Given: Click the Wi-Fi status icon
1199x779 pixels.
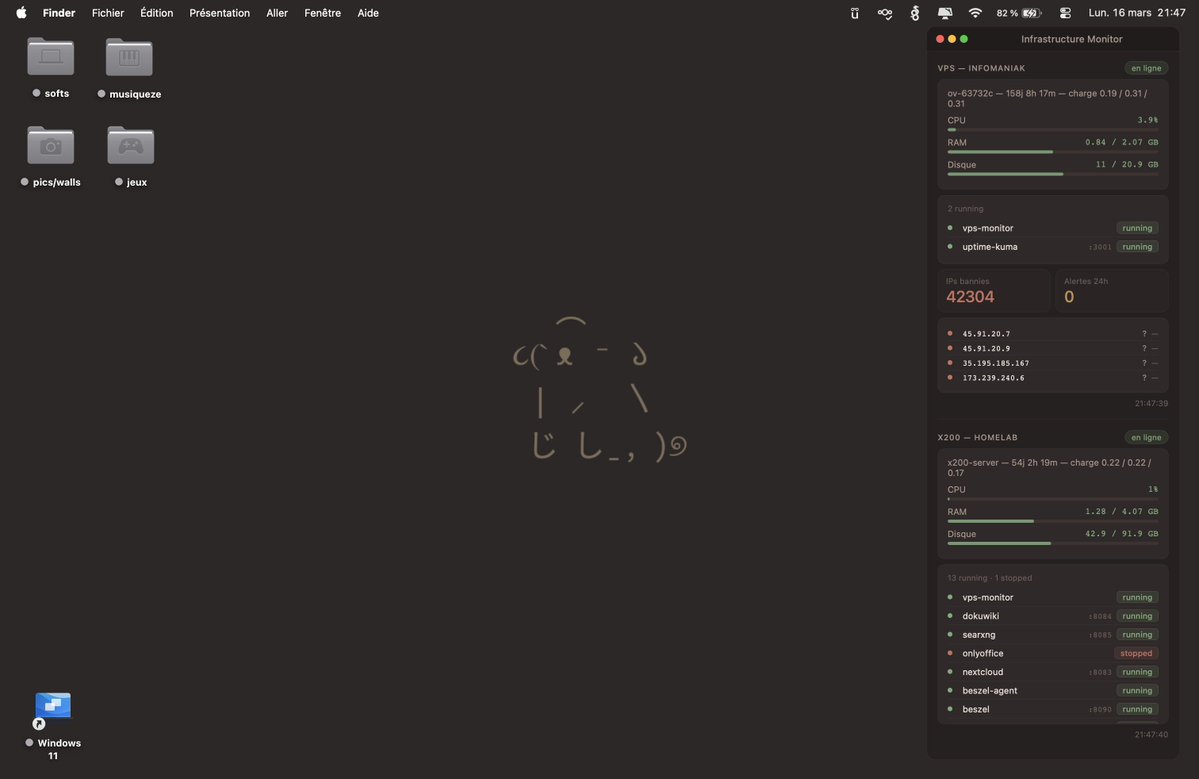Looking at the screenshot, I should tap(975, 13).
